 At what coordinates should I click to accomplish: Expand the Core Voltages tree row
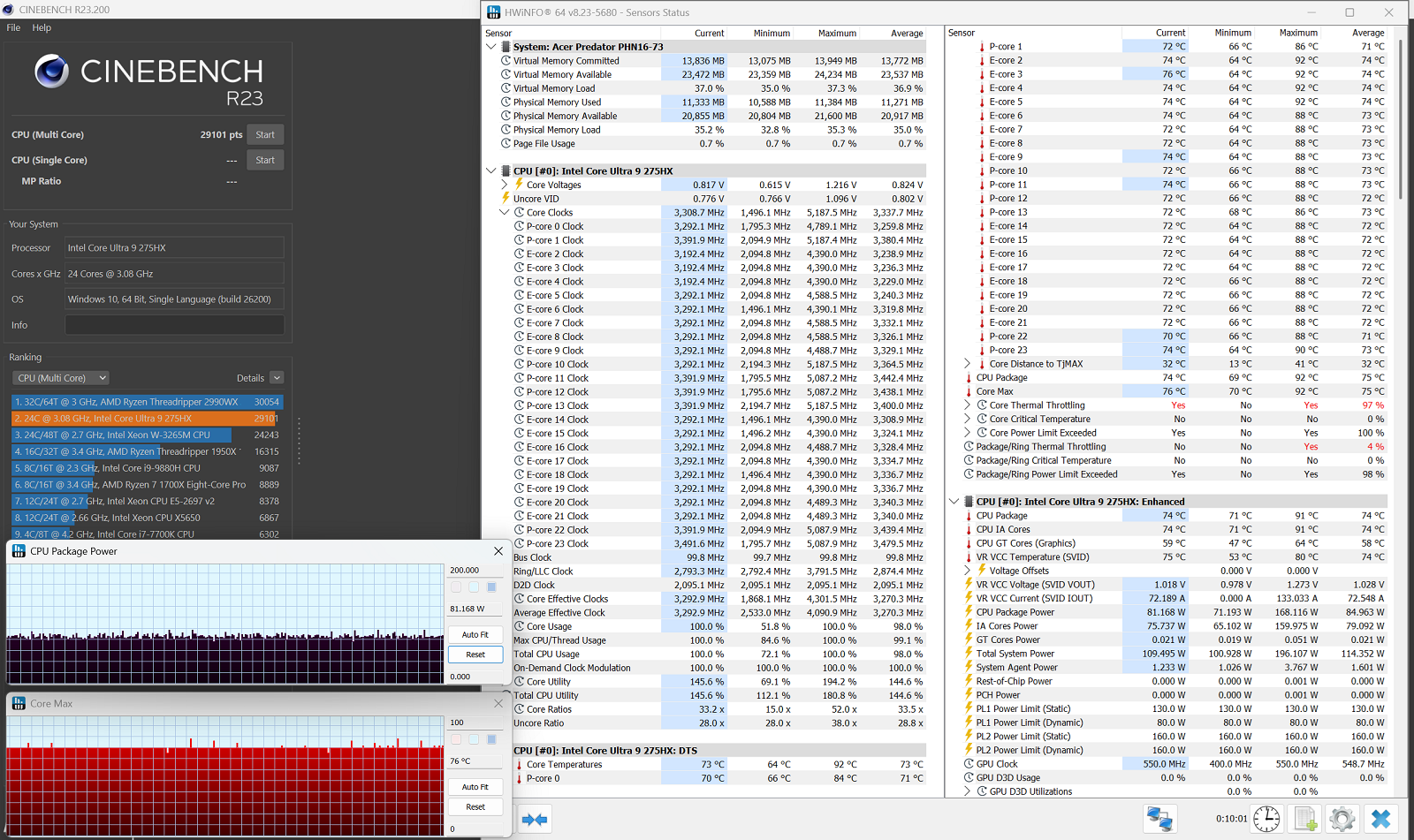(x=505, y=185)
